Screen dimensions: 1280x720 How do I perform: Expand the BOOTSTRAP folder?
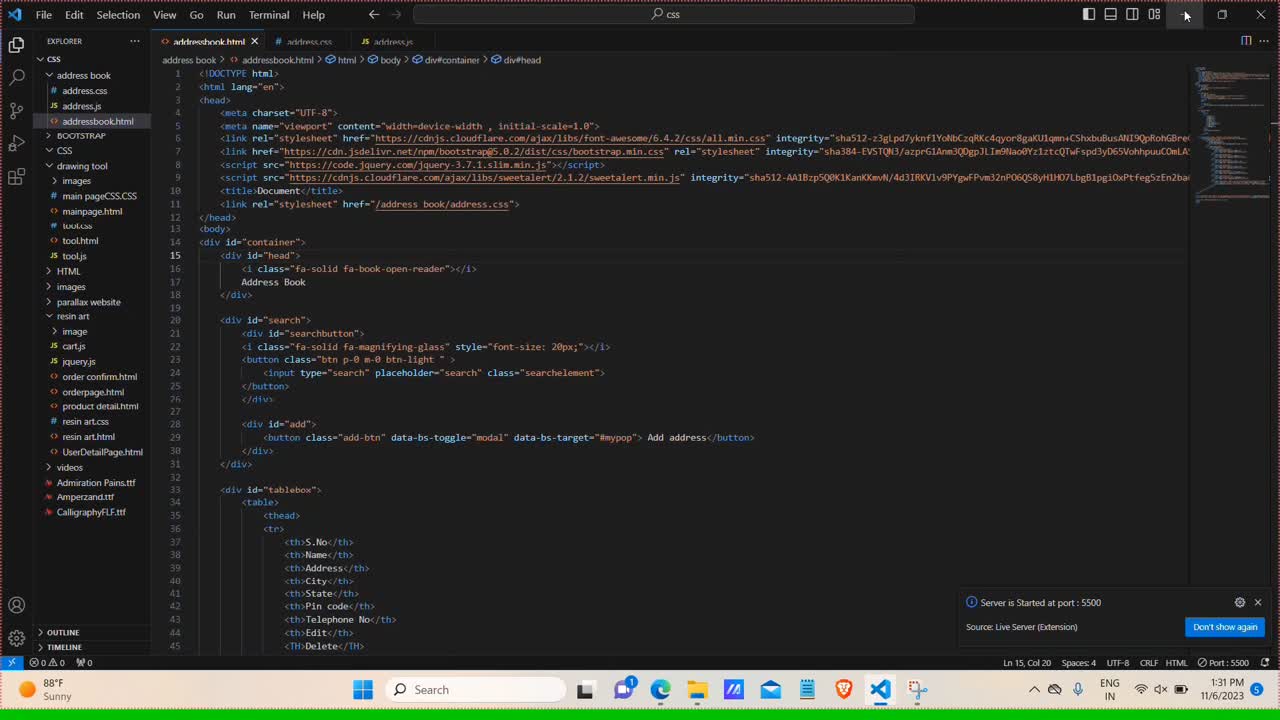click(80, 136)
